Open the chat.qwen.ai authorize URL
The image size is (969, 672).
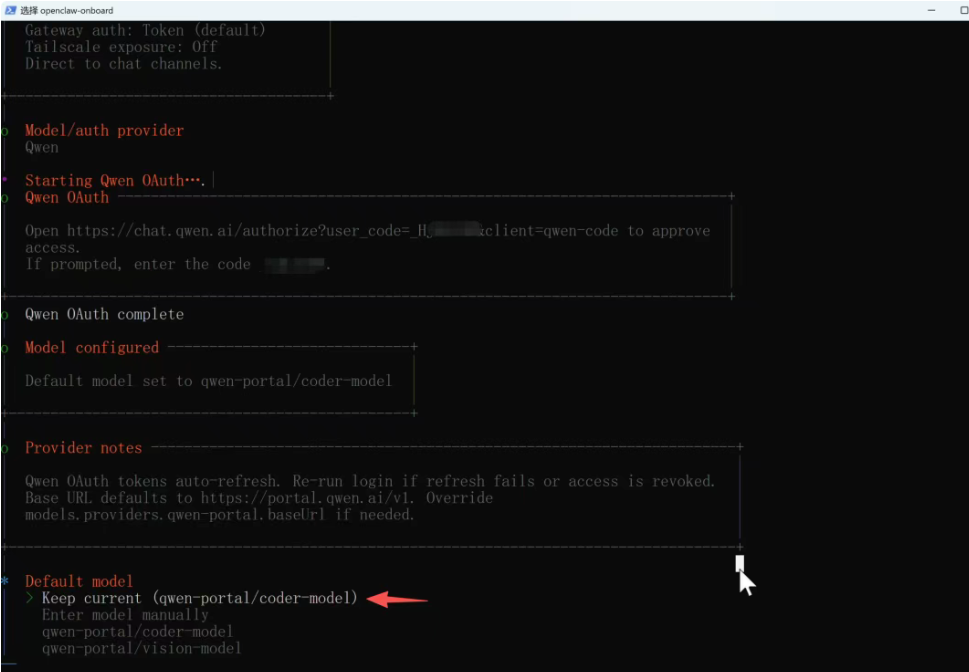point(342,231)
